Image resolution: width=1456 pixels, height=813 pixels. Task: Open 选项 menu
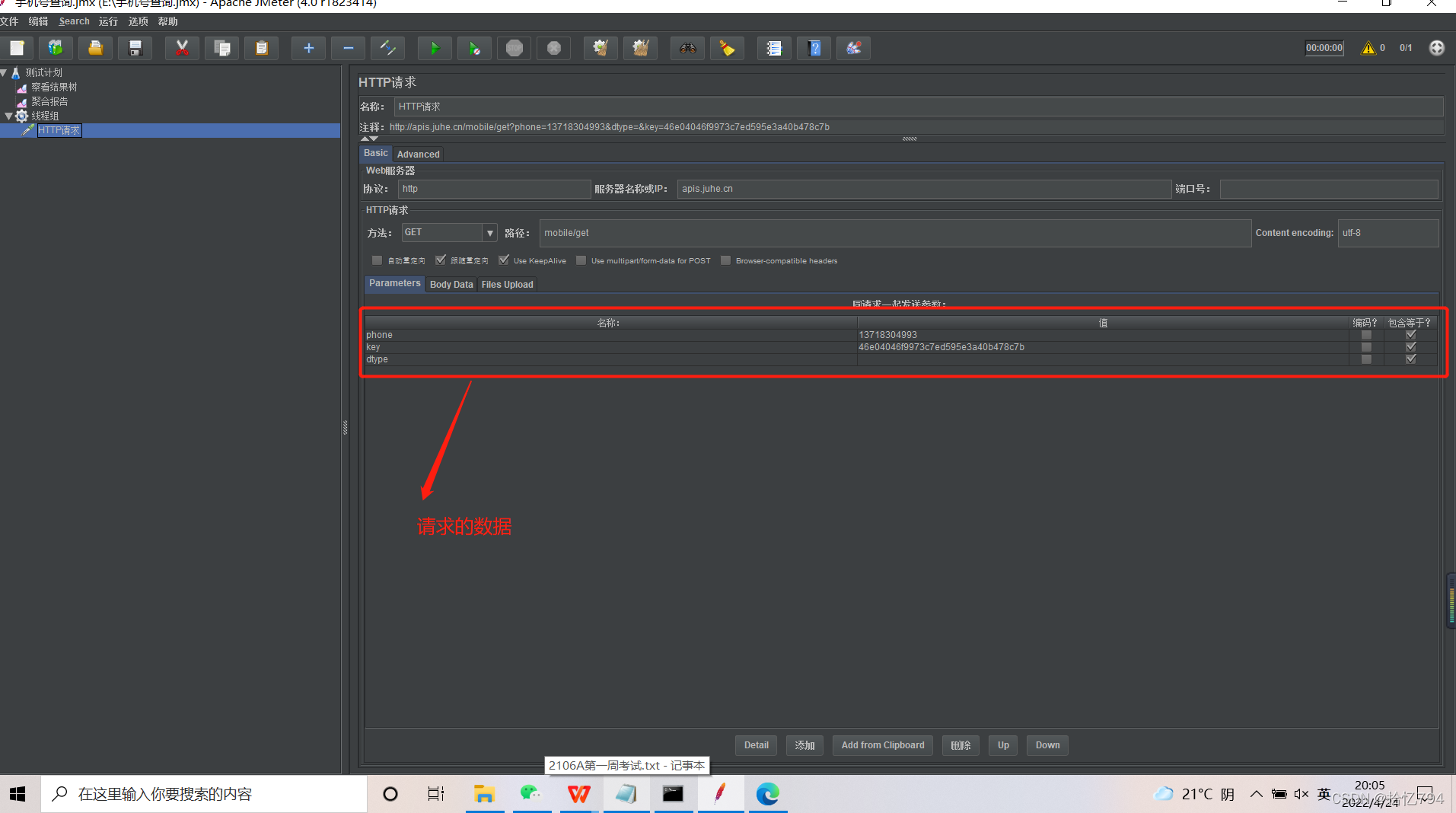coord(138,21)
